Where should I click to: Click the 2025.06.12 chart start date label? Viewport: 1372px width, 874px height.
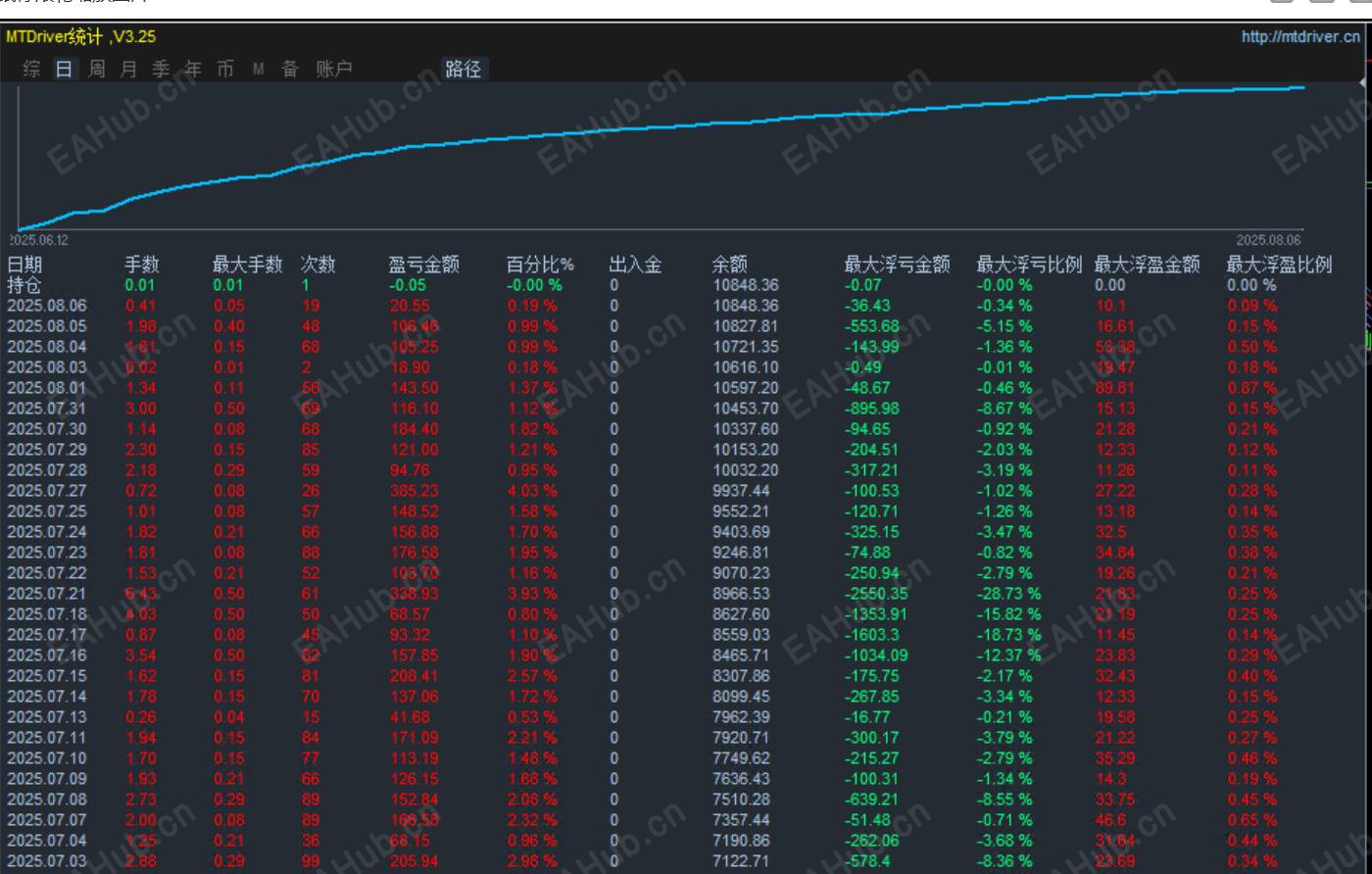[40, 240]
